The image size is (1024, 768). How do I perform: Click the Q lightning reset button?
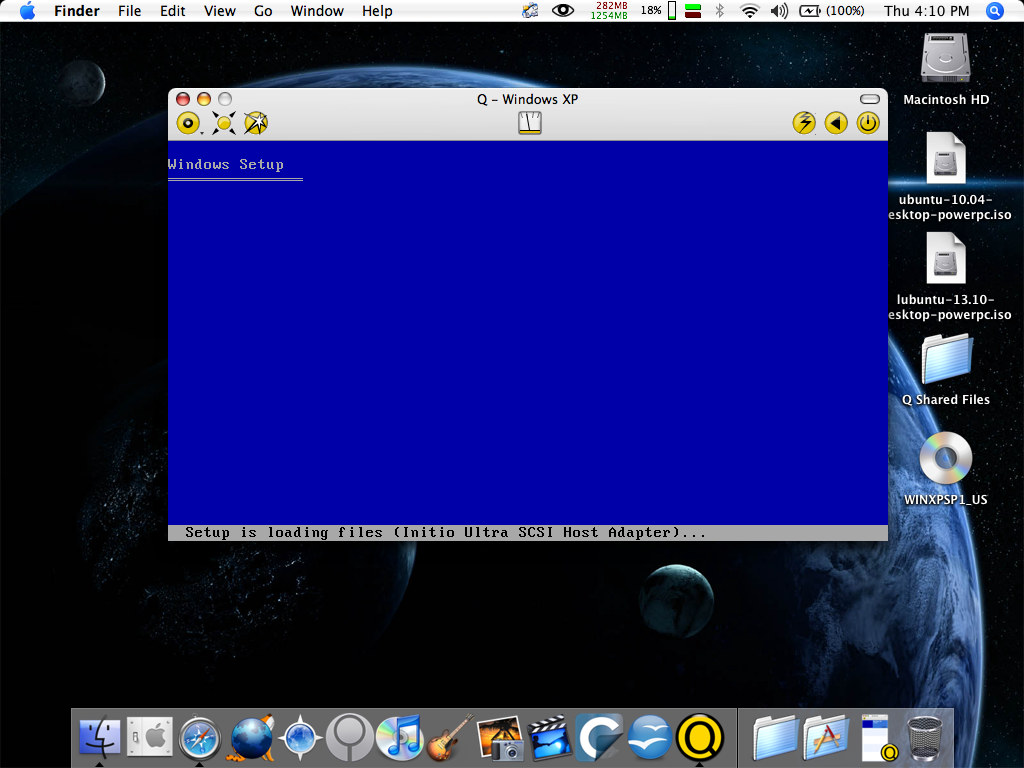pyautogui.click(x=804, y=123)
